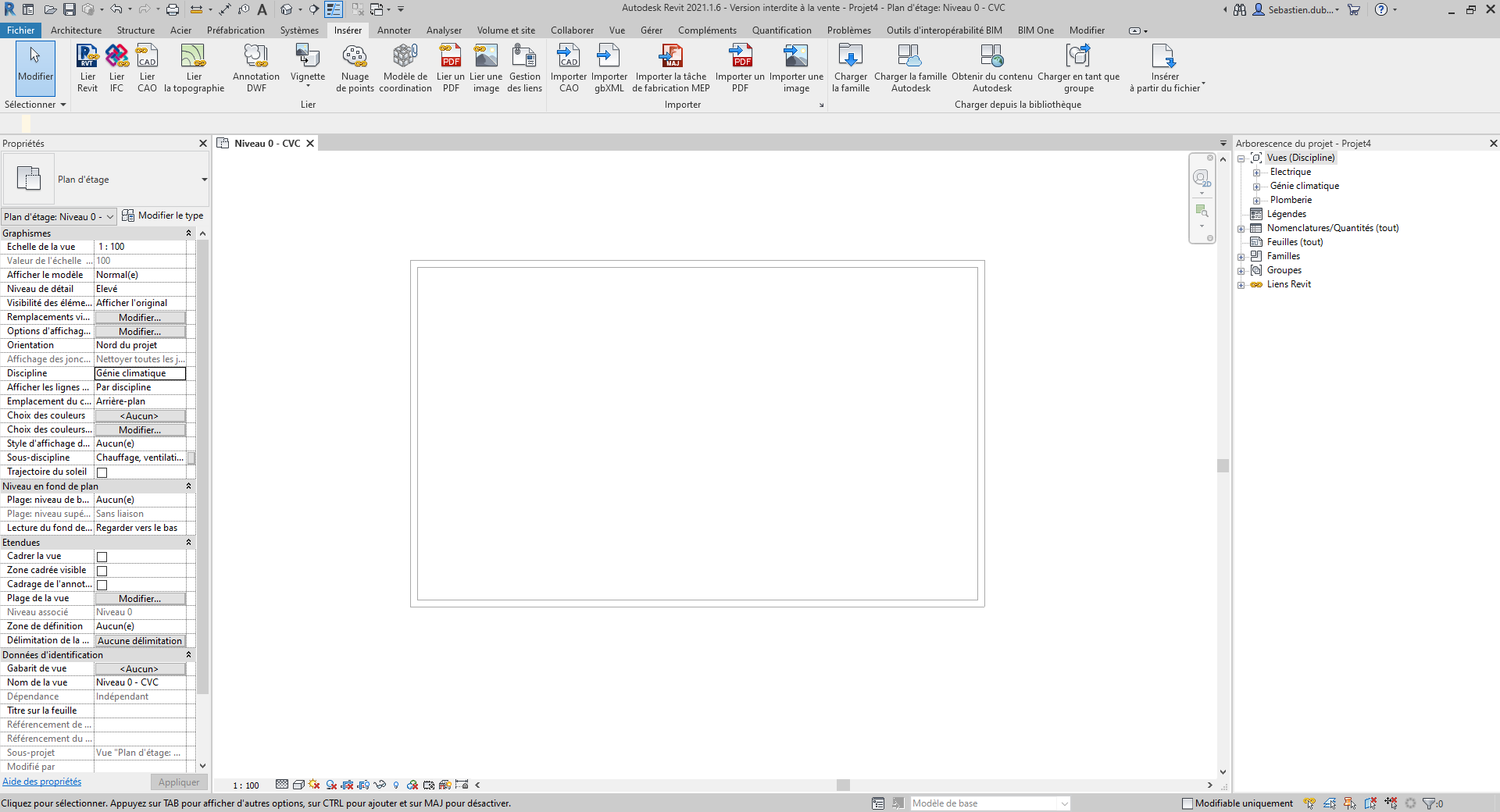Toggle the Trajectoire du soleil checkbox

[x=102, y=472]
